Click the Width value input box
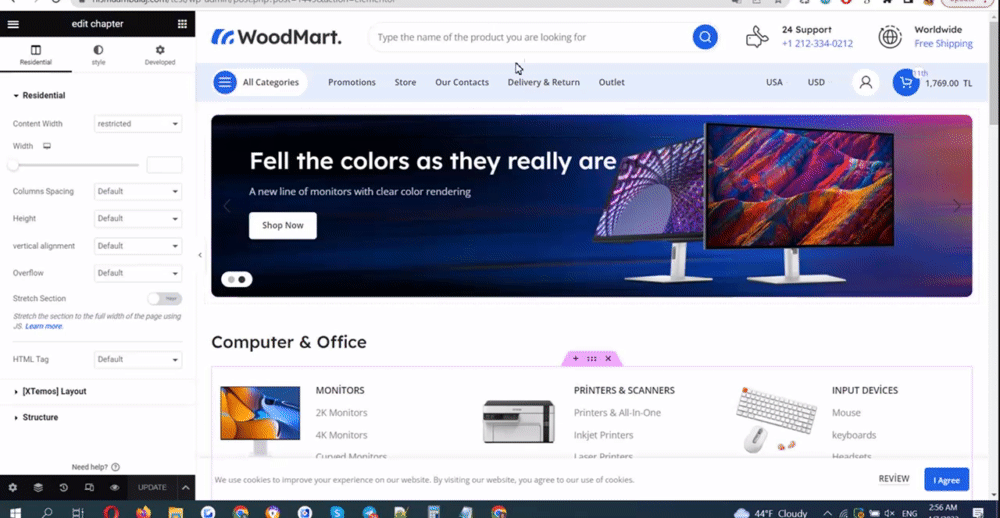 (x=165, y=165)
